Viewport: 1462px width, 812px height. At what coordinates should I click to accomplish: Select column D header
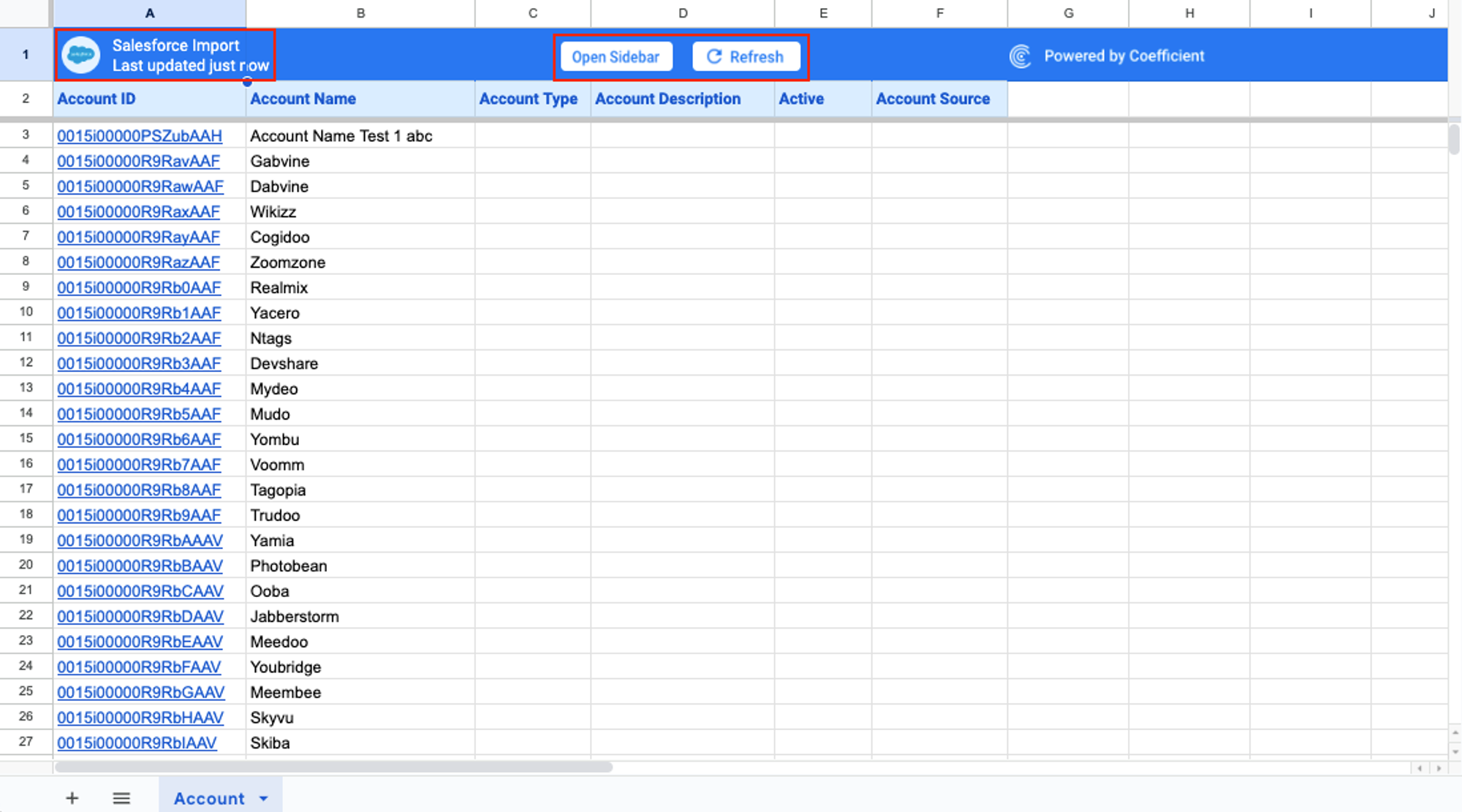[x=683, y=13]
